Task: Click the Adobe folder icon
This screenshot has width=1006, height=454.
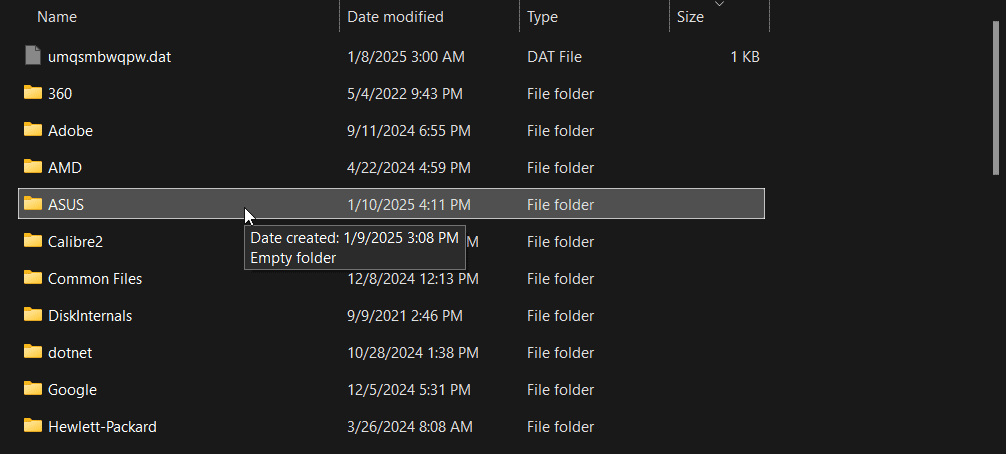Action: tap(33, 130)
